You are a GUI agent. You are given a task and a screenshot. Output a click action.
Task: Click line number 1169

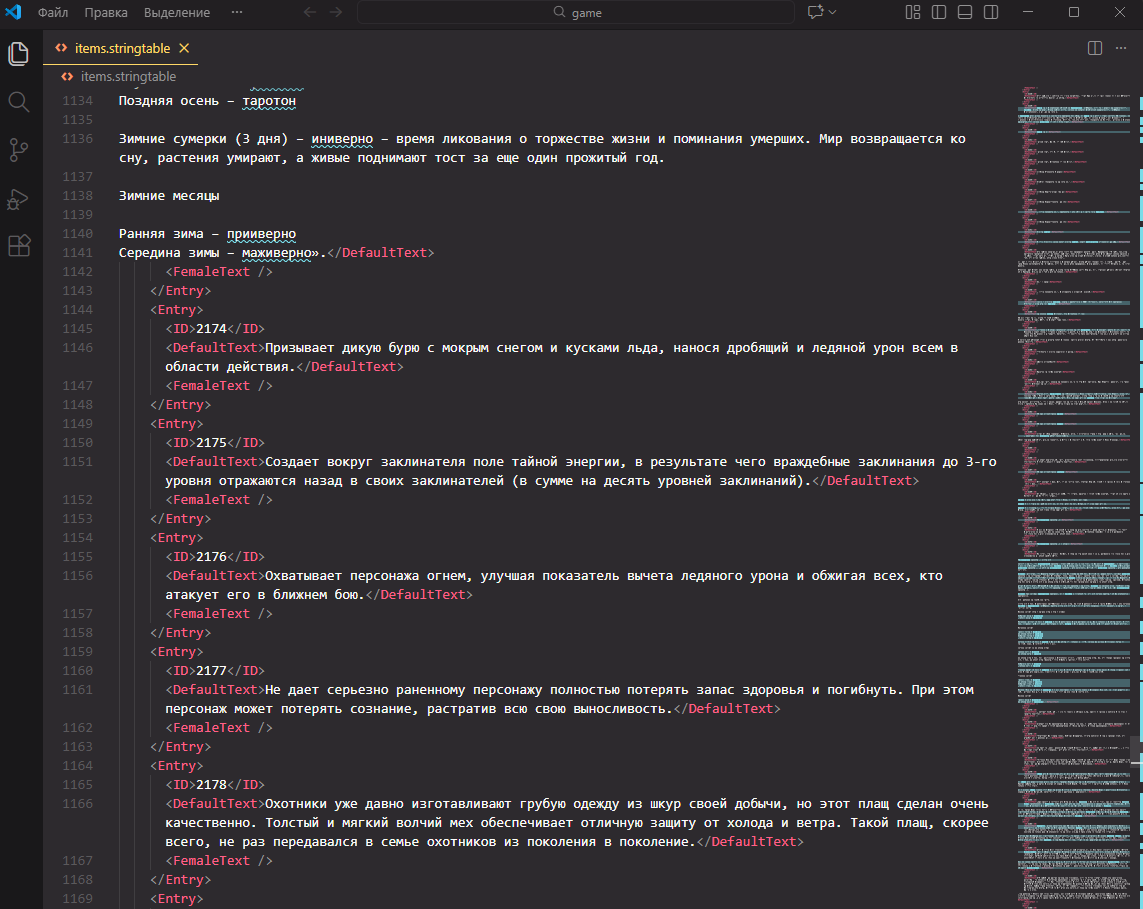(x=77, y=899)
